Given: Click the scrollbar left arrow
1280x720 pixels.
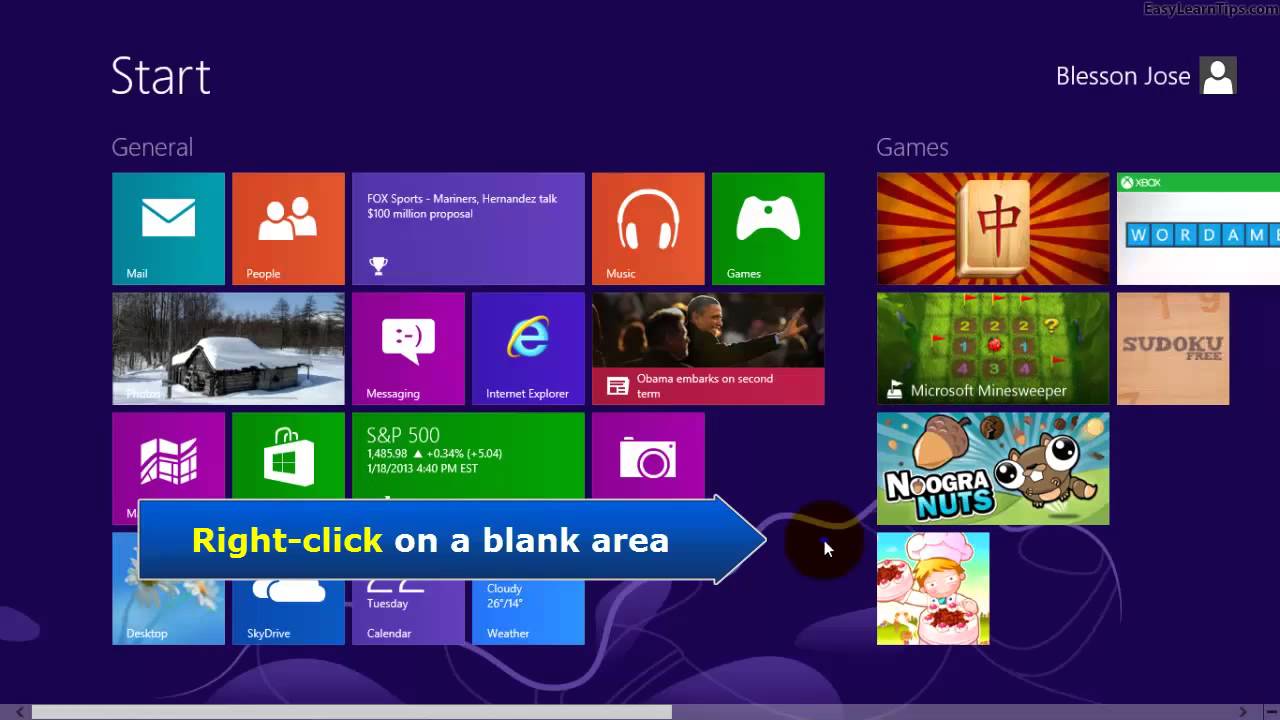Looking at the screenshot, I should [19, 712].
